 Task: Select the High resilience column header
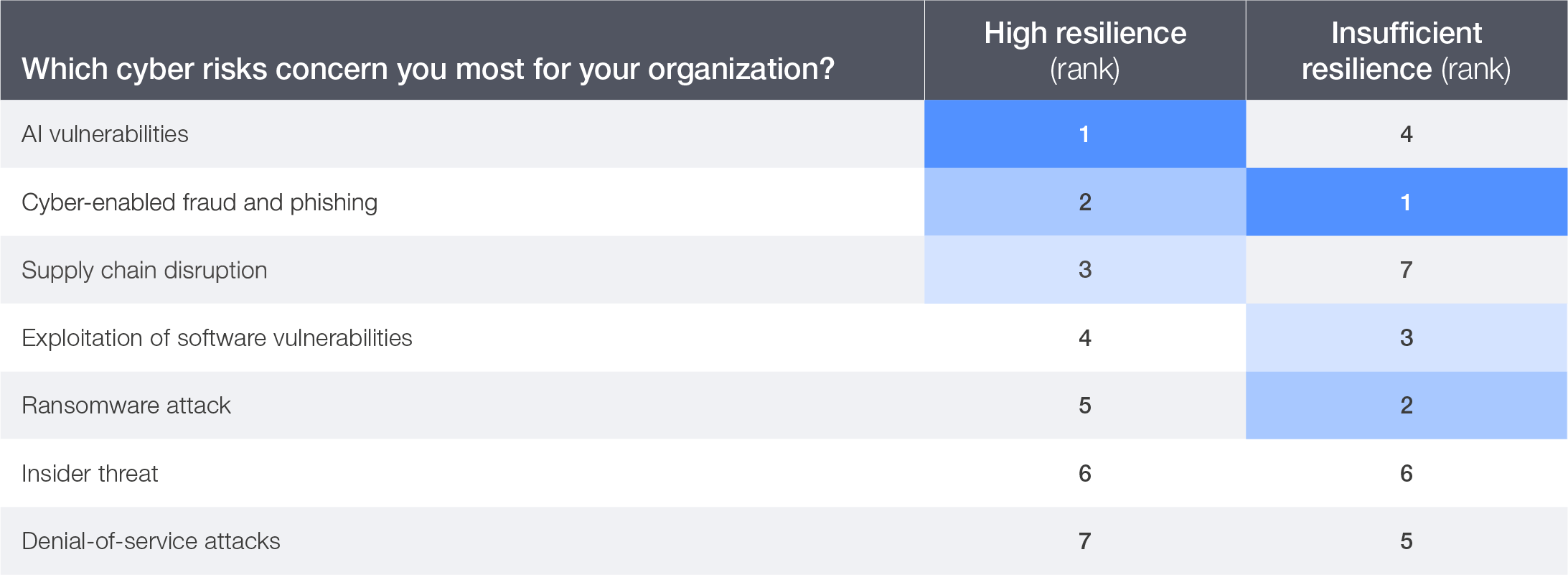(1084, 50)
